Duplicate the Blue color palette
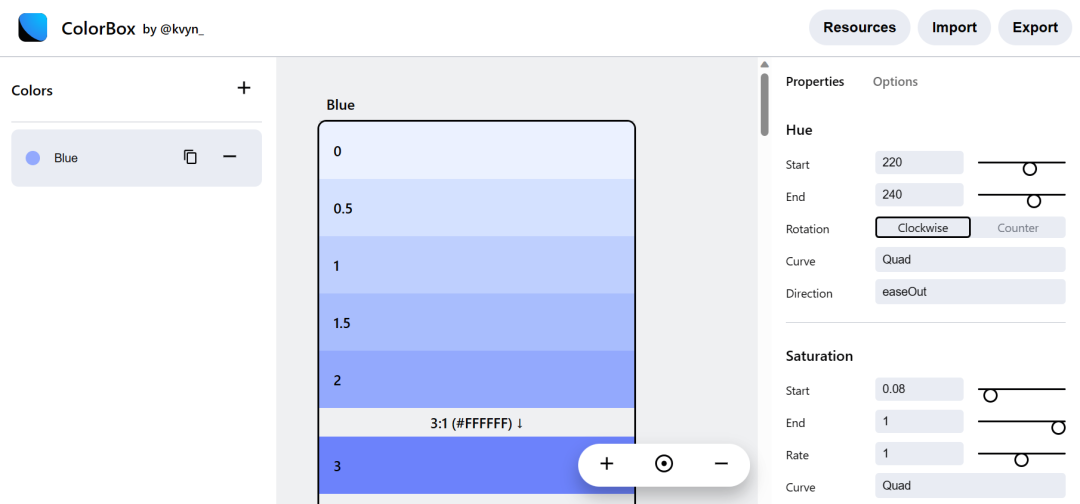Image resolution: width=1080 pixels, height=504 pixels. coord(191,157)
